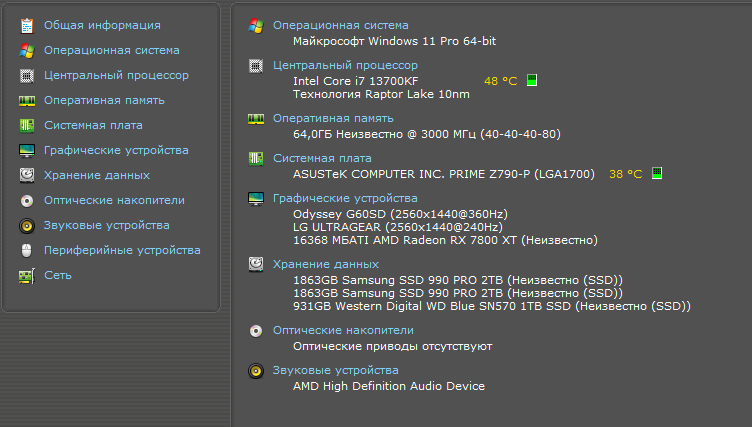The height and width of the screenshot is (427, 752).
Task: Click the CPU chip icon in sidebar
Action: click(27, 75)
